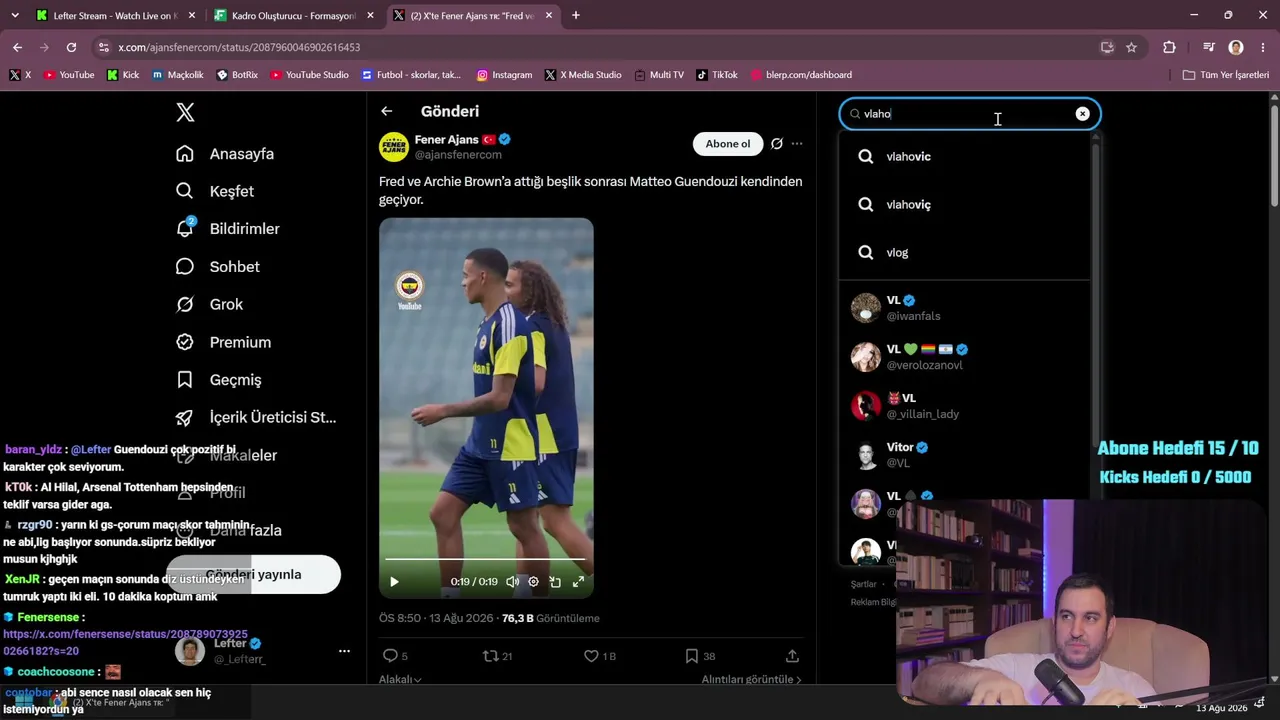Click the Abone ol subscribe button
The image size is (1280, 720).
coord(728,144)
